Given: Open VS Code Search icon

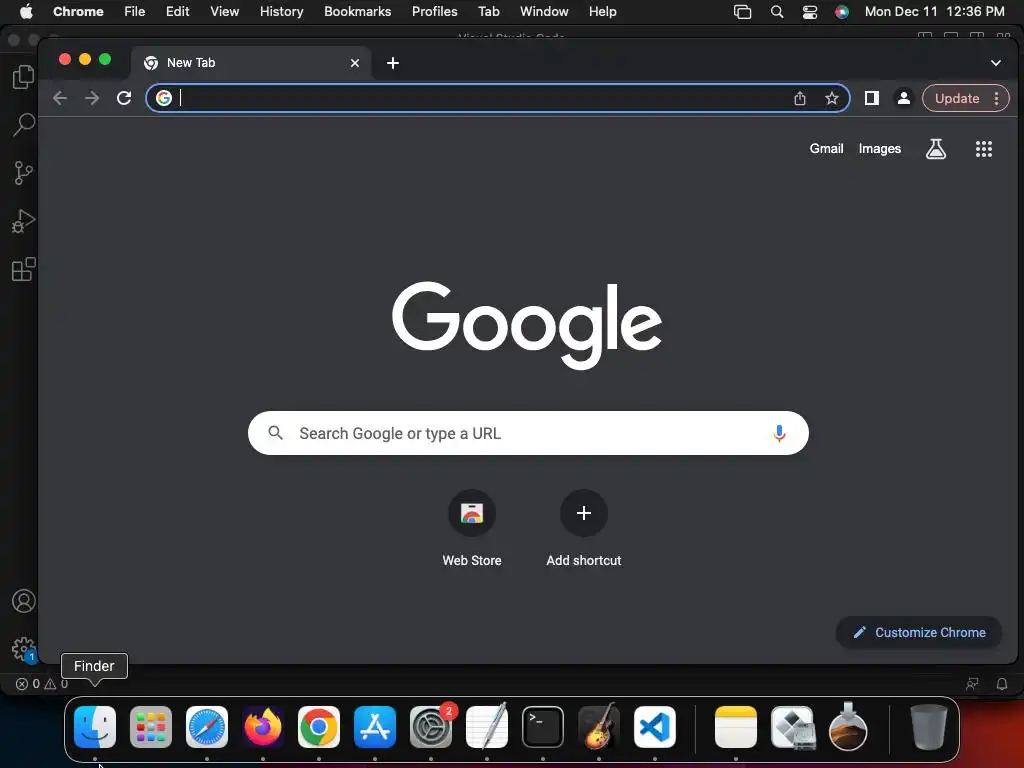Looking at the screenshot, I should coord(24,125).
